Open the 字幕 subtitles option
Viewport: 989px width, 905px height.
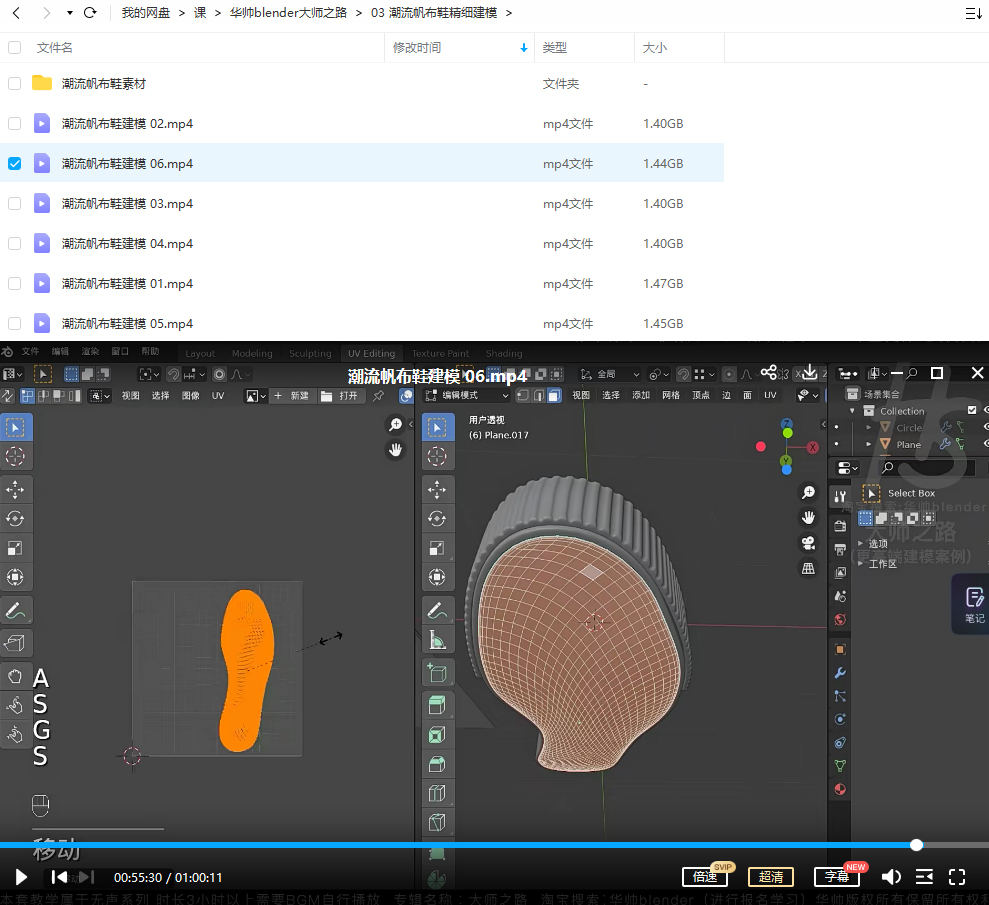point(836,877)
